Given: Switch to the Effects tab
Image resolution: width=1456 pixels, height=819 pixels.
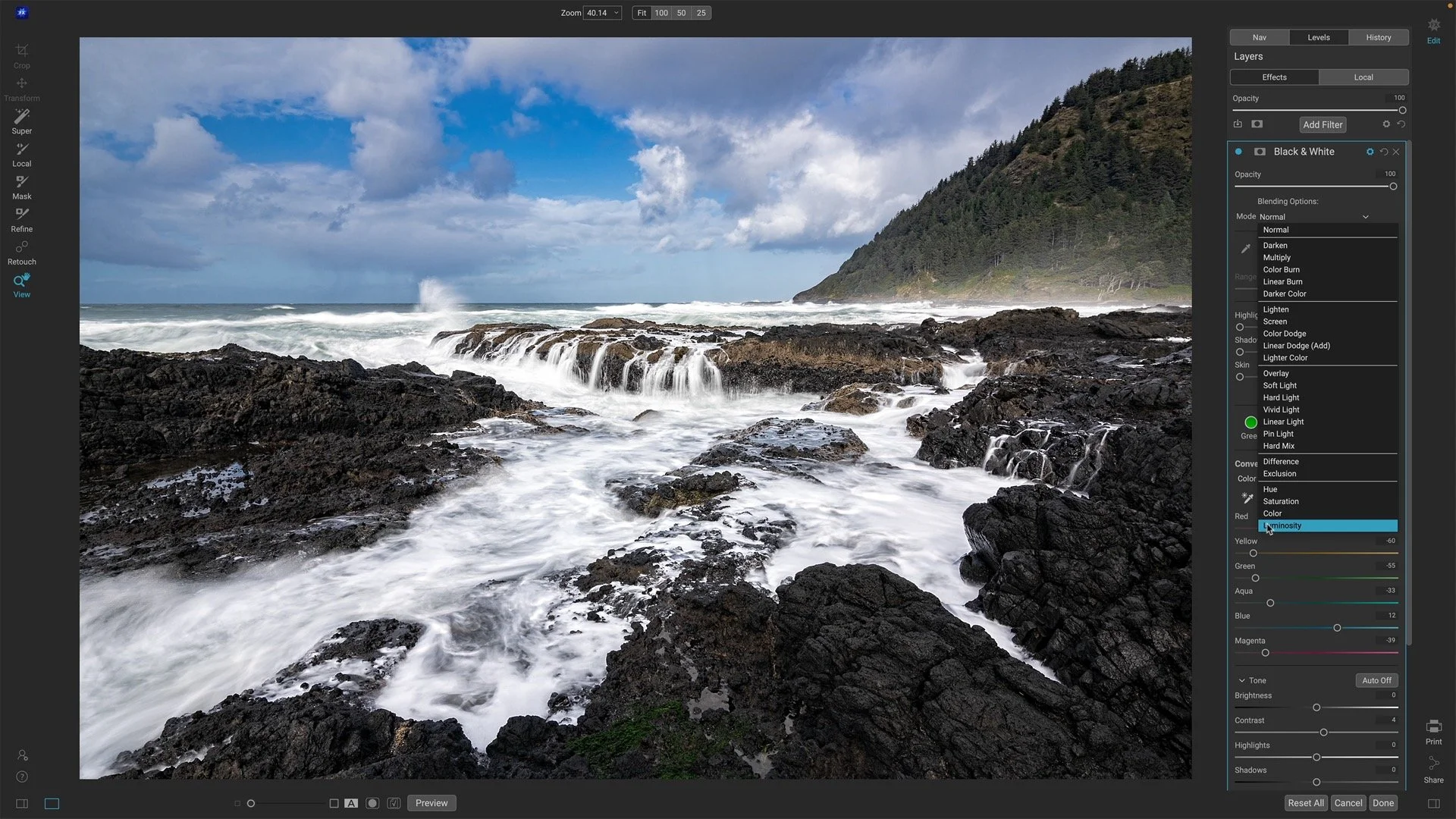Looking at the screenshot, I should 1273,77.
